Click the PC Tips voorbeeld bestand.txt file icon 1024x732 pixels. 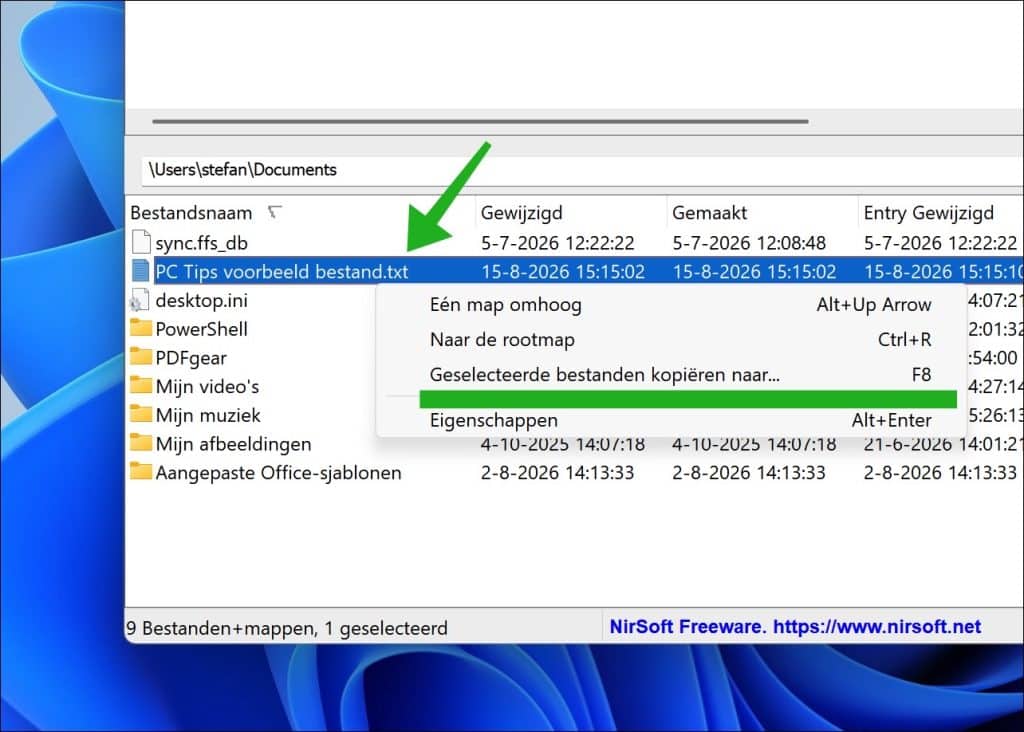coord(140,271)
